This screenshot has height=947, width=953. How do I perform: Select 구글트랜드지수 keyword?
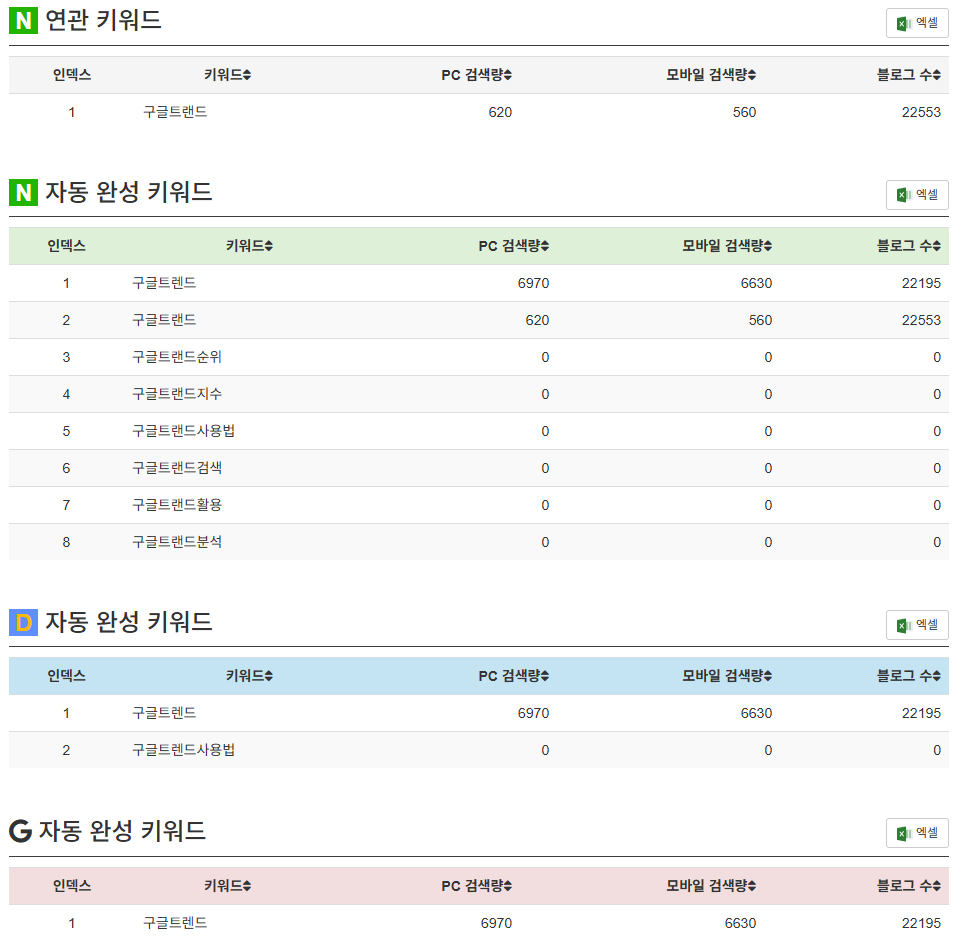coord(177,394)
